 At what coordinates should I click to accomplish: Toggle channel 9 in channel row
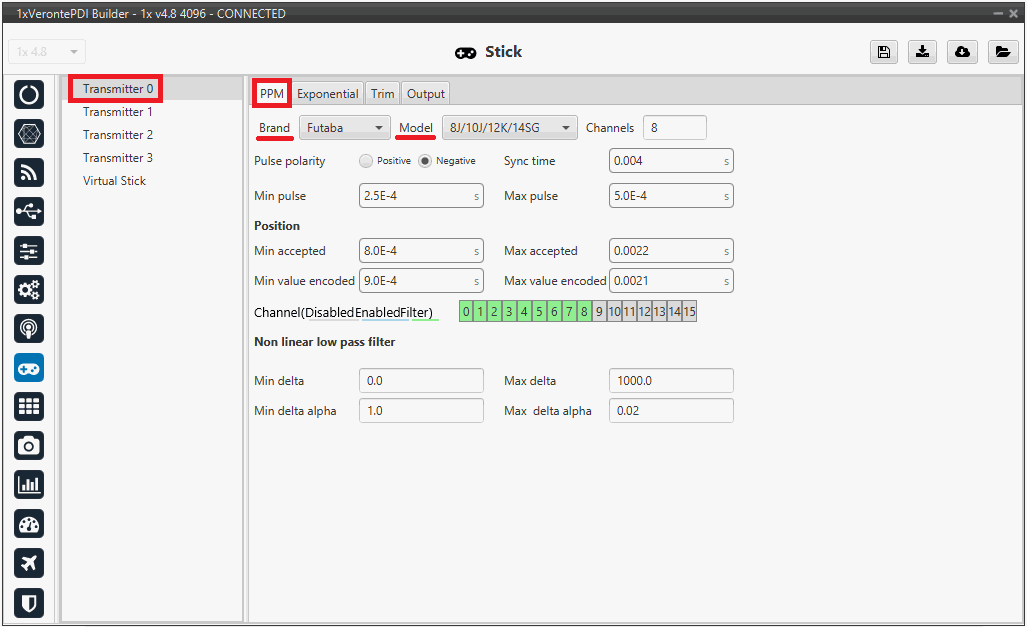[599, 312]
